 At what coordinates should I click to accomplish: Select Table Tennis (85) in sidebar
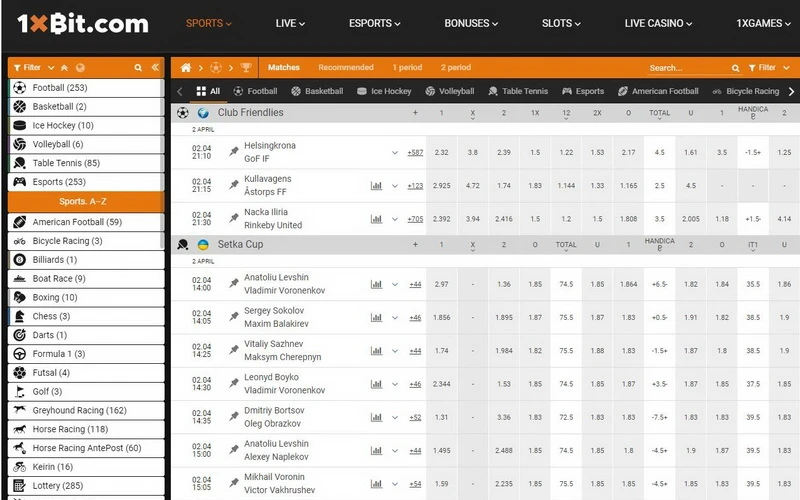86,163
